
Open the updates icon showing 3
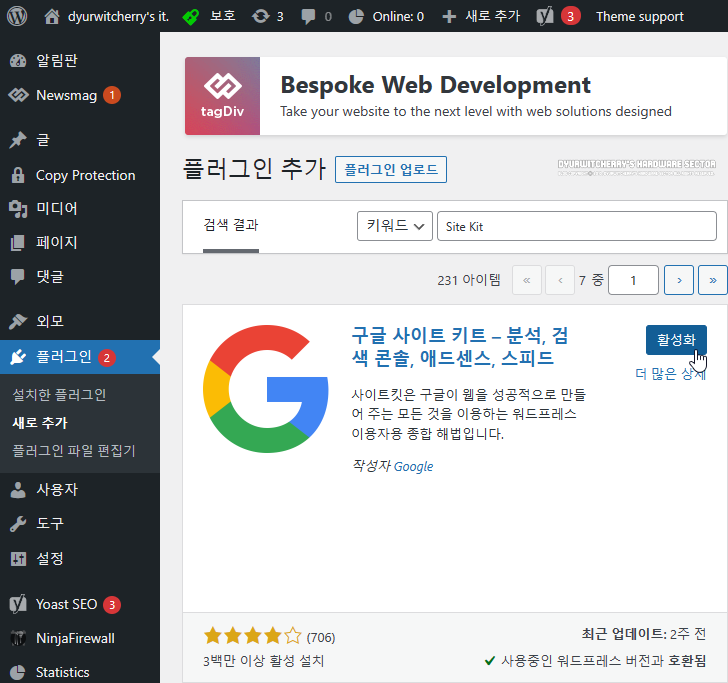pos(260,17)
